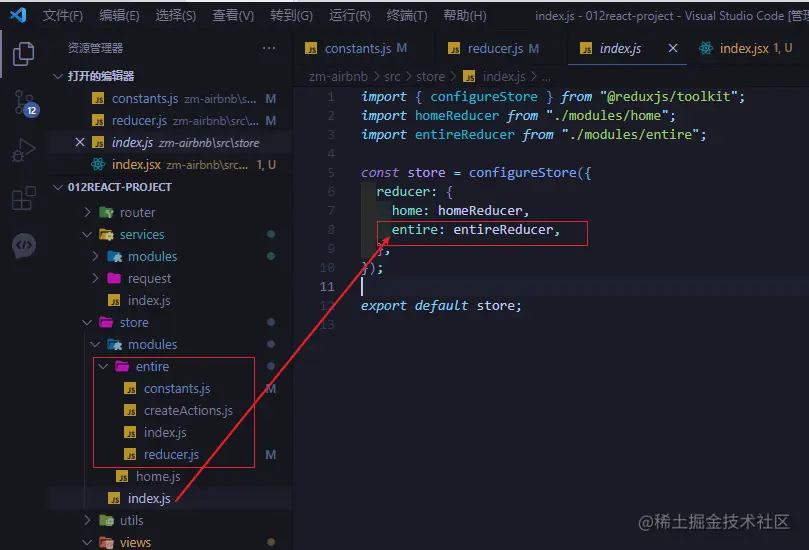Close index.js in open editors list

pyautogui.click(x=79, y=142)
